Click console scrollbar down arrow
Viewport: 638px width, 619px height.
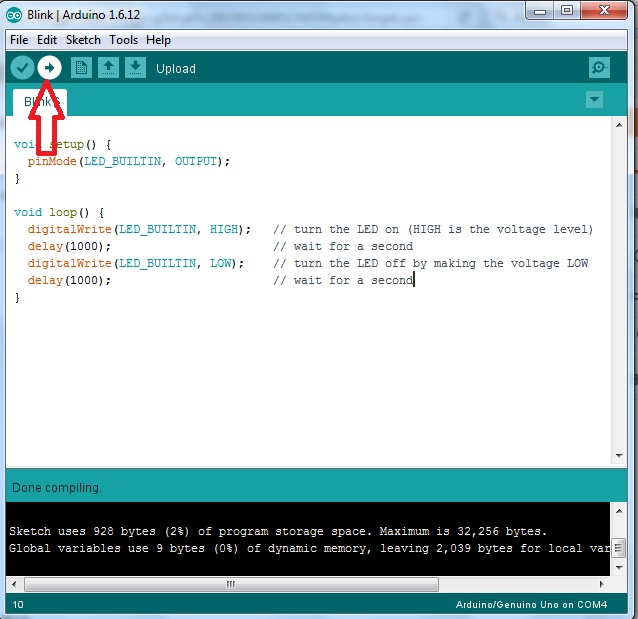[x=619, y=567]
